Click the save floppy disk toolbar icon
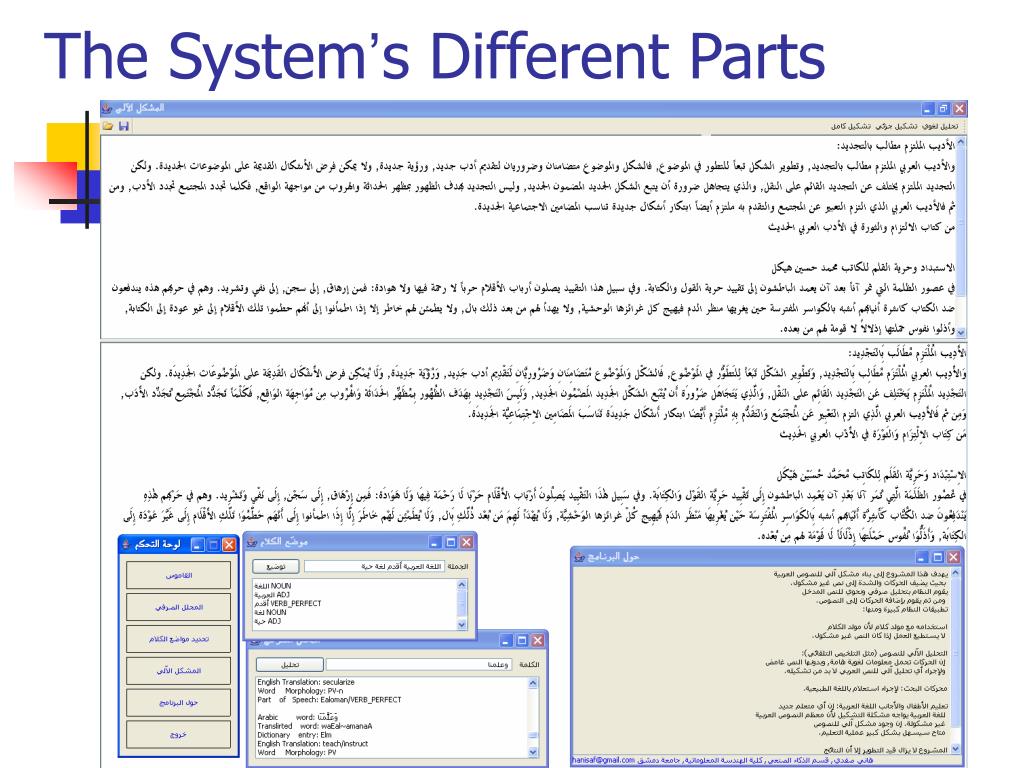The image size is (1024, 768). 123,126
